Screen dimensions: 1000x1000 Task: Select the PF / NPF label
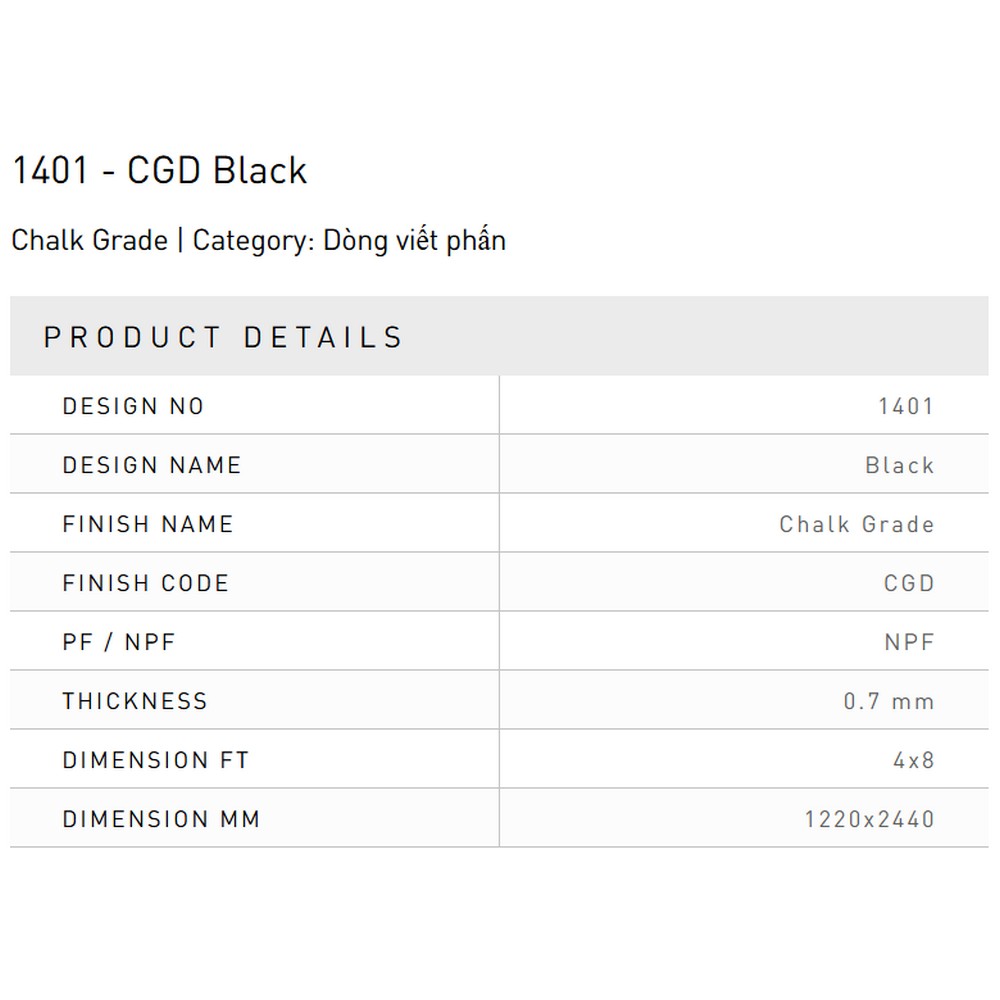[119, 642]
